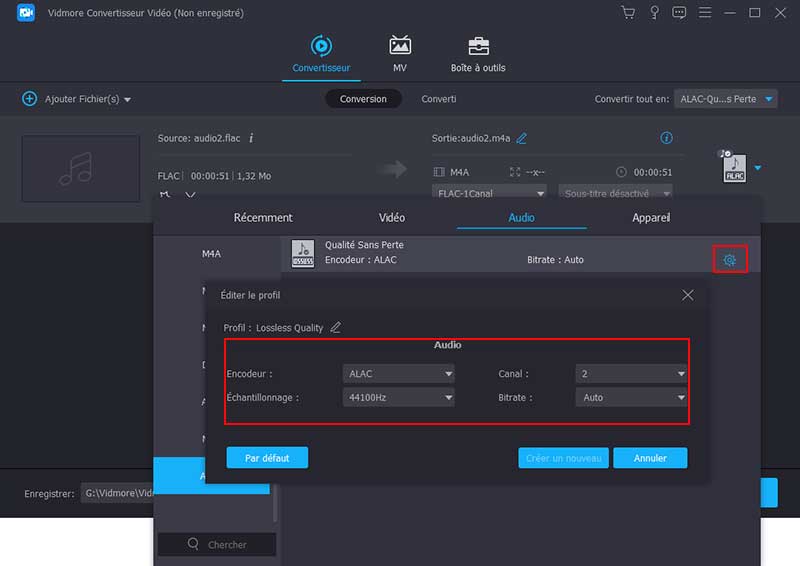Click the duration clock icon

621,172
